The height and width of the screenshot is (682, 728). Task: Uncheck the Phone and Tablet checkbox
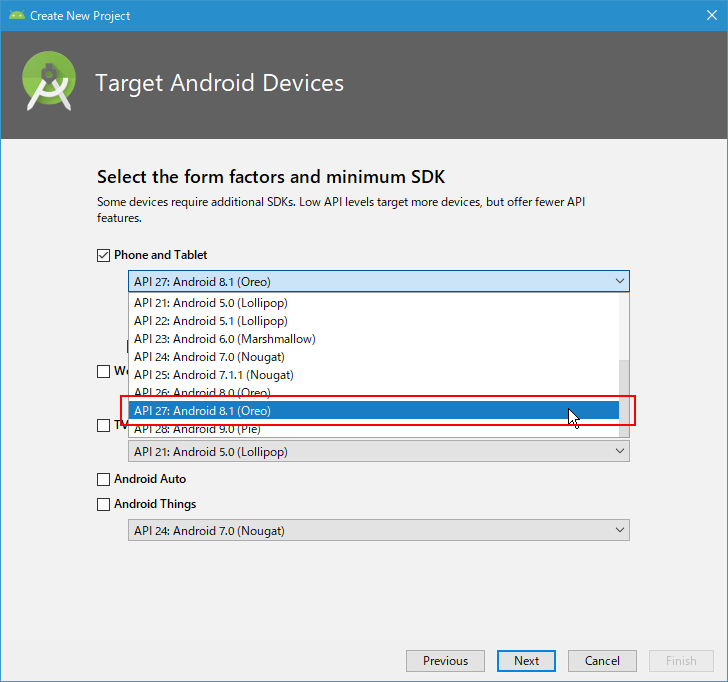tap(103, 255)
